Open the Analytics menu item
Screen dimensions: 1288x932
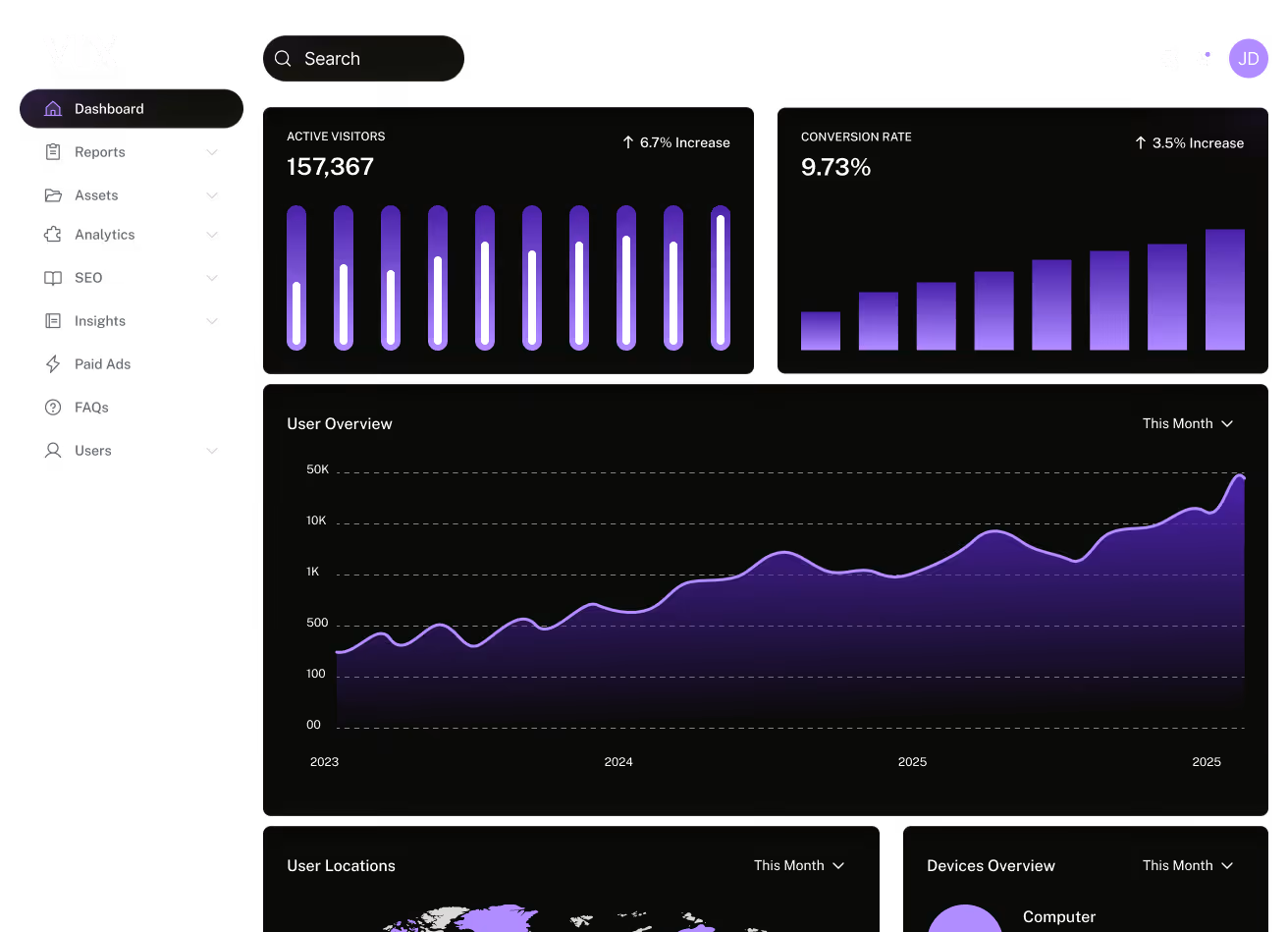(x=132, y=235)
